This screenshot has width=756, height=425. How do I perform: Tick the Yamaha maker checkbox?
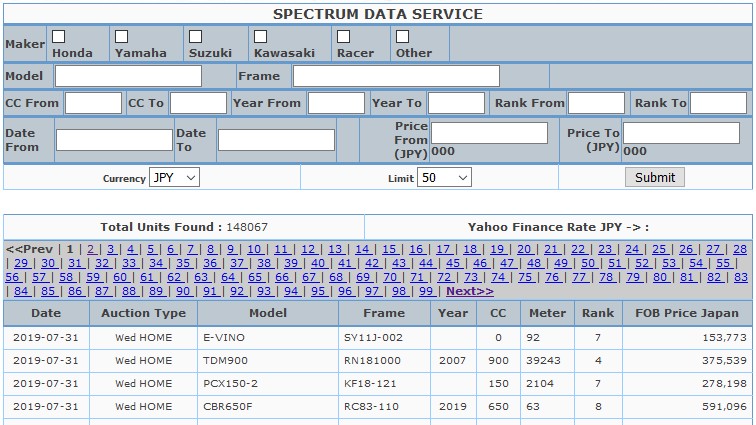tap(122, 37)
